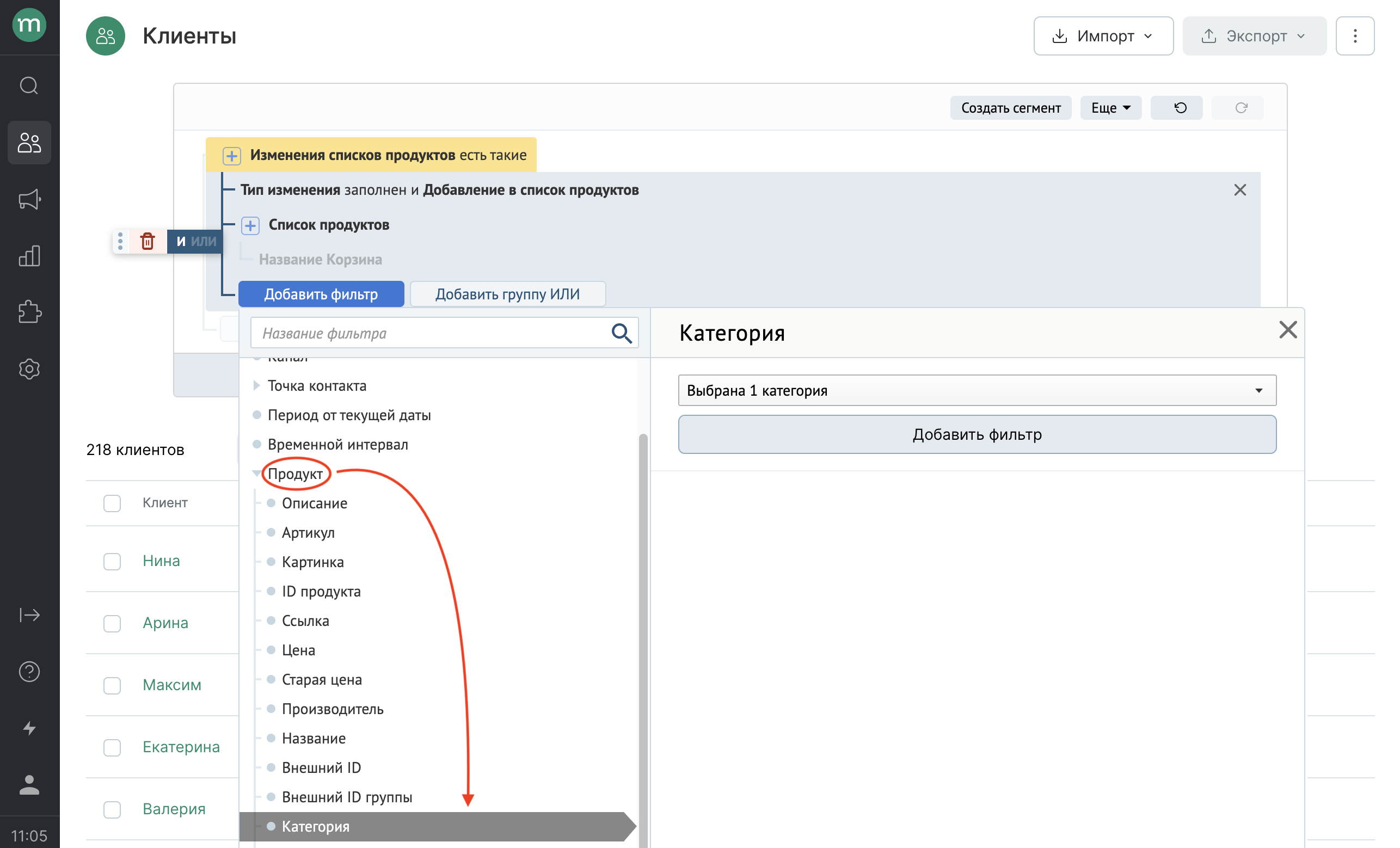Select the Цена product filter
The height and width of the screenshot is (848, 1400).
tap(298, 650)
